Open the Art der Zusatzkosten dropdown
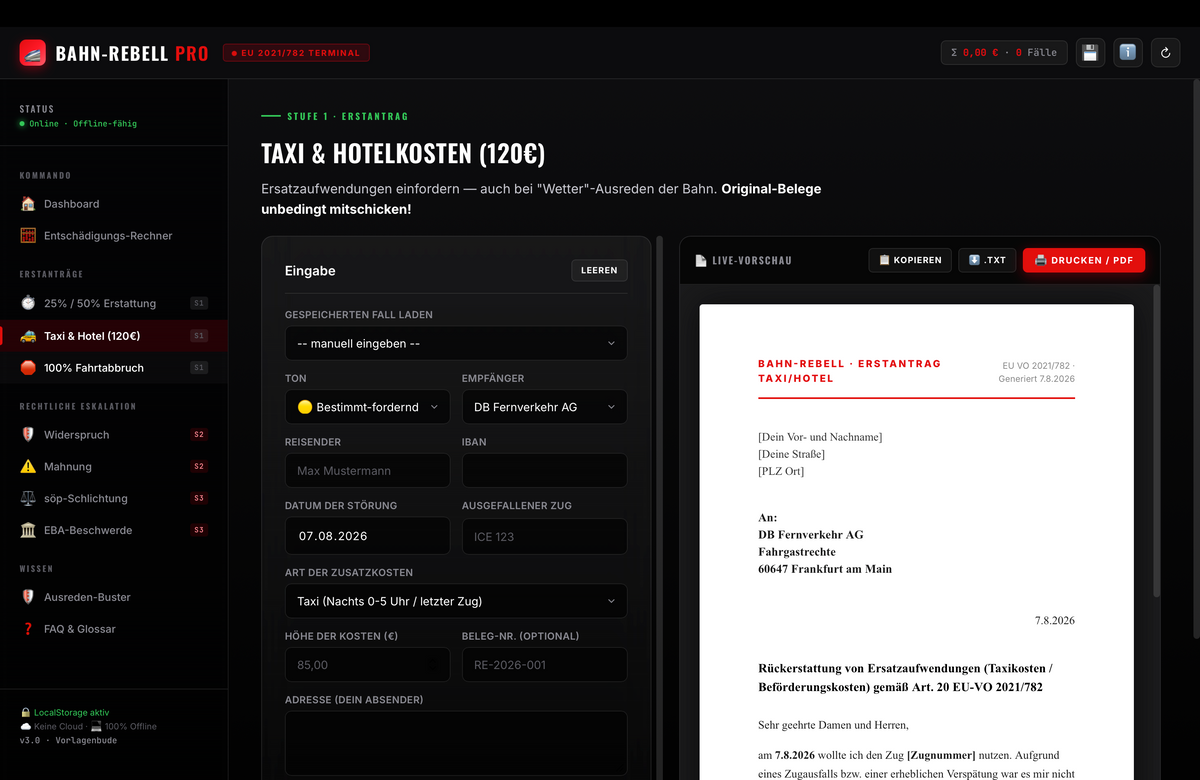 (x=456, y=601)
